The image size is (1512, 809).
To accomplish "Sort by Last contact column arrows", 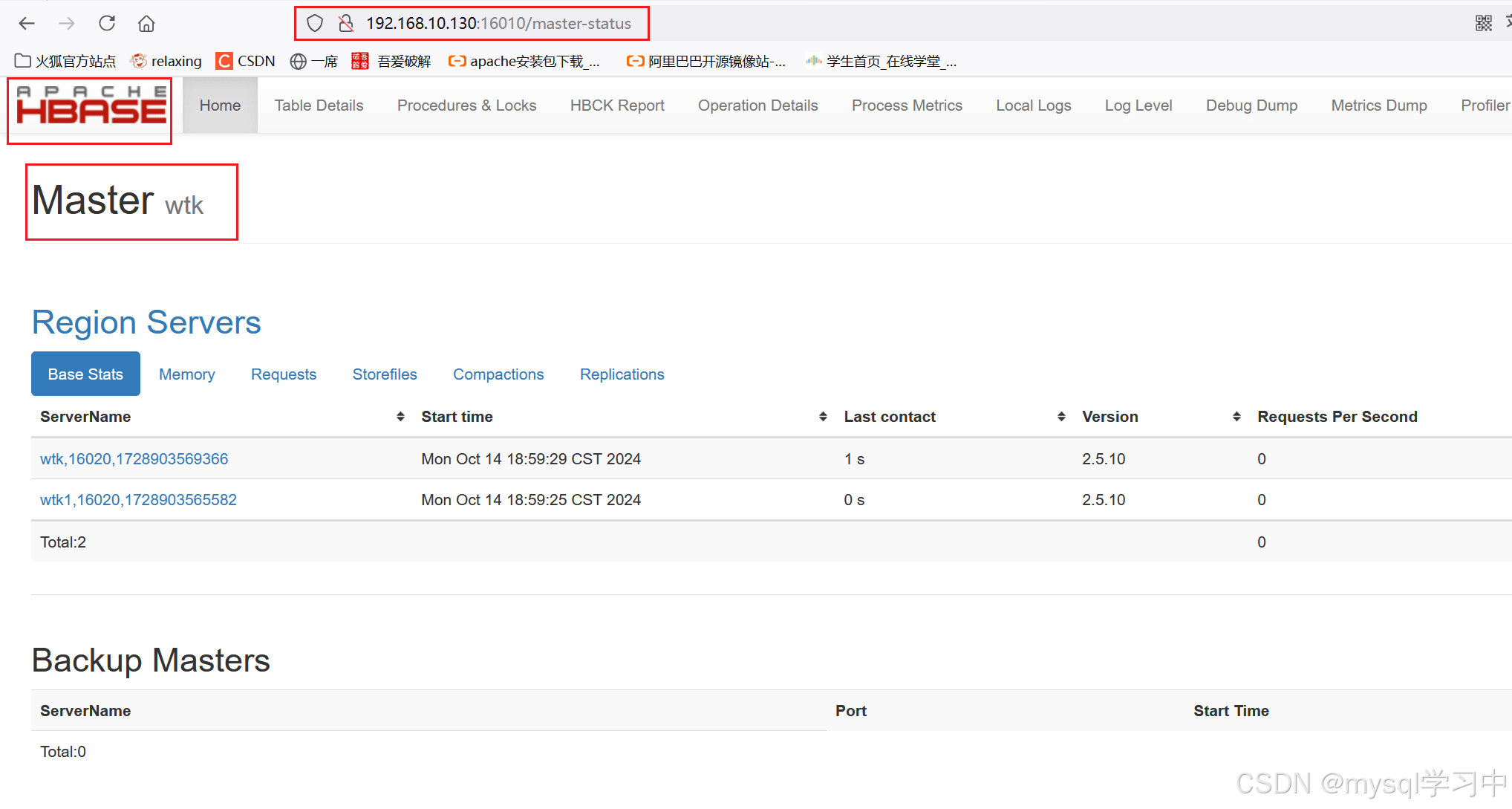I will pyautogui.click(x=1061, y=417).
